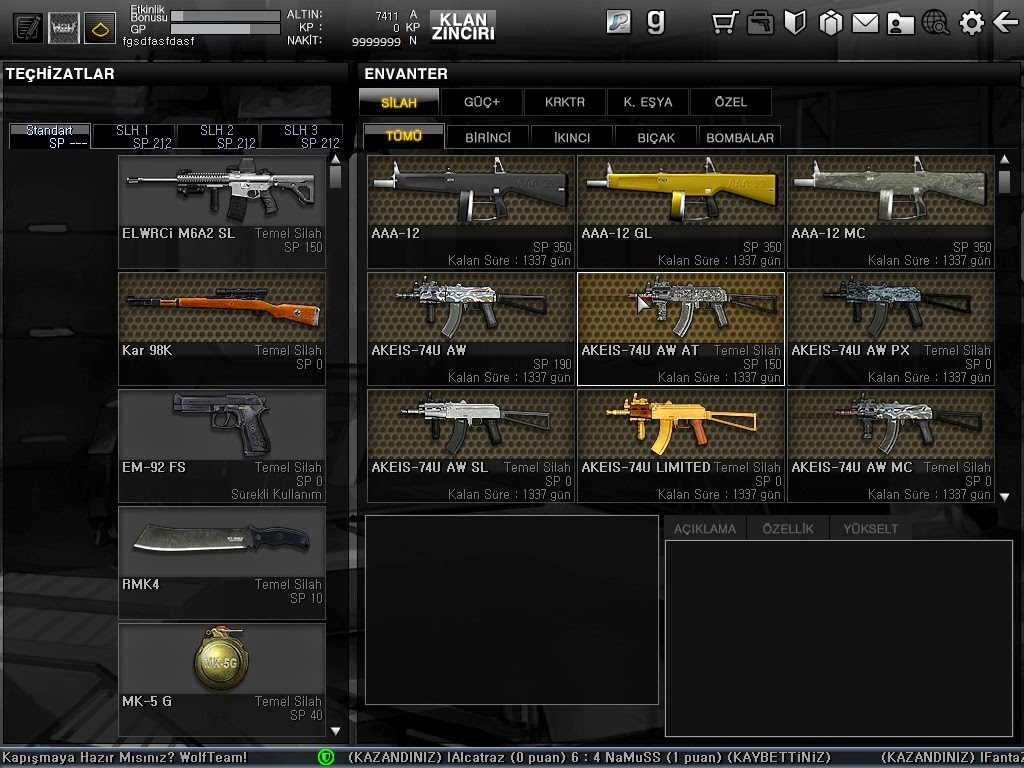Click the KLAN ZİNCİRİ button

(462, 26)
